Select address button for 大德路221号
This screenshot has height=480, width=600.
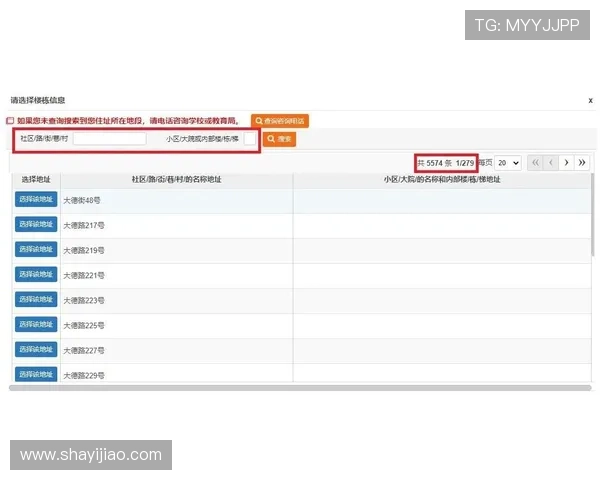[x=36, y=274]
